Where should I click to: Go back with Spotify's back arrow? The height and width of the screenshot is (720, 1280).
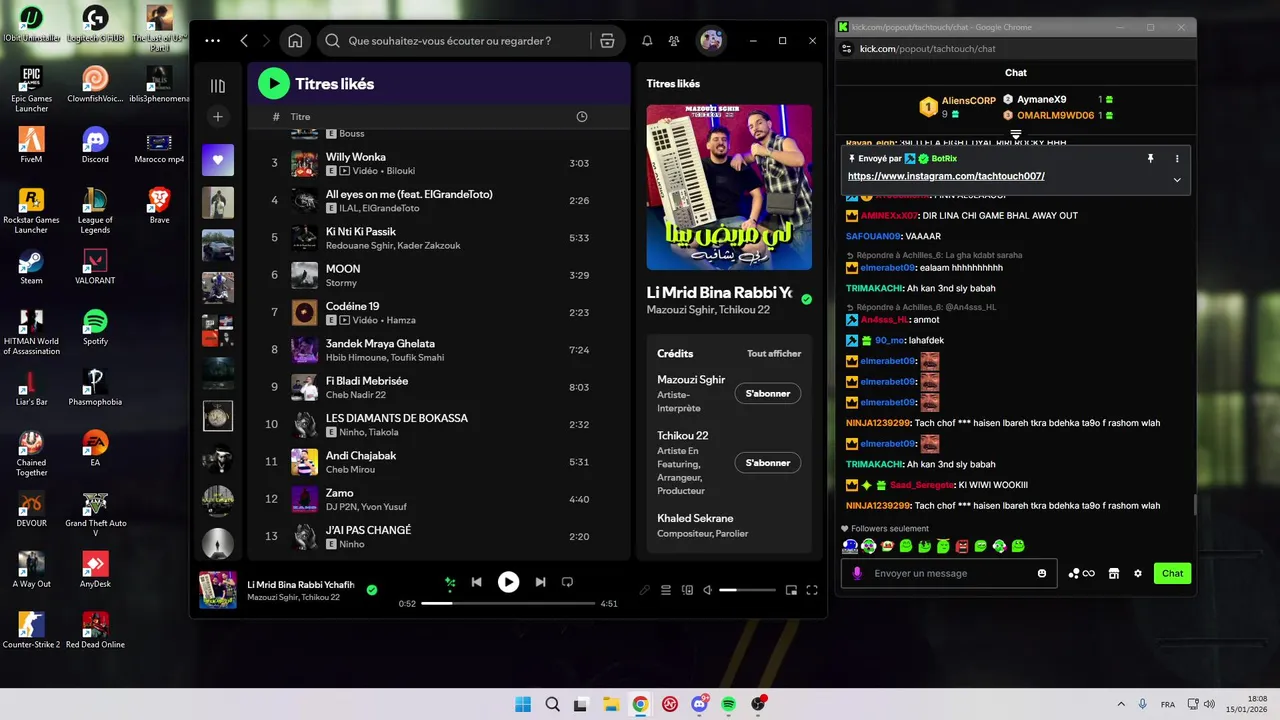[x=244, y=41]
